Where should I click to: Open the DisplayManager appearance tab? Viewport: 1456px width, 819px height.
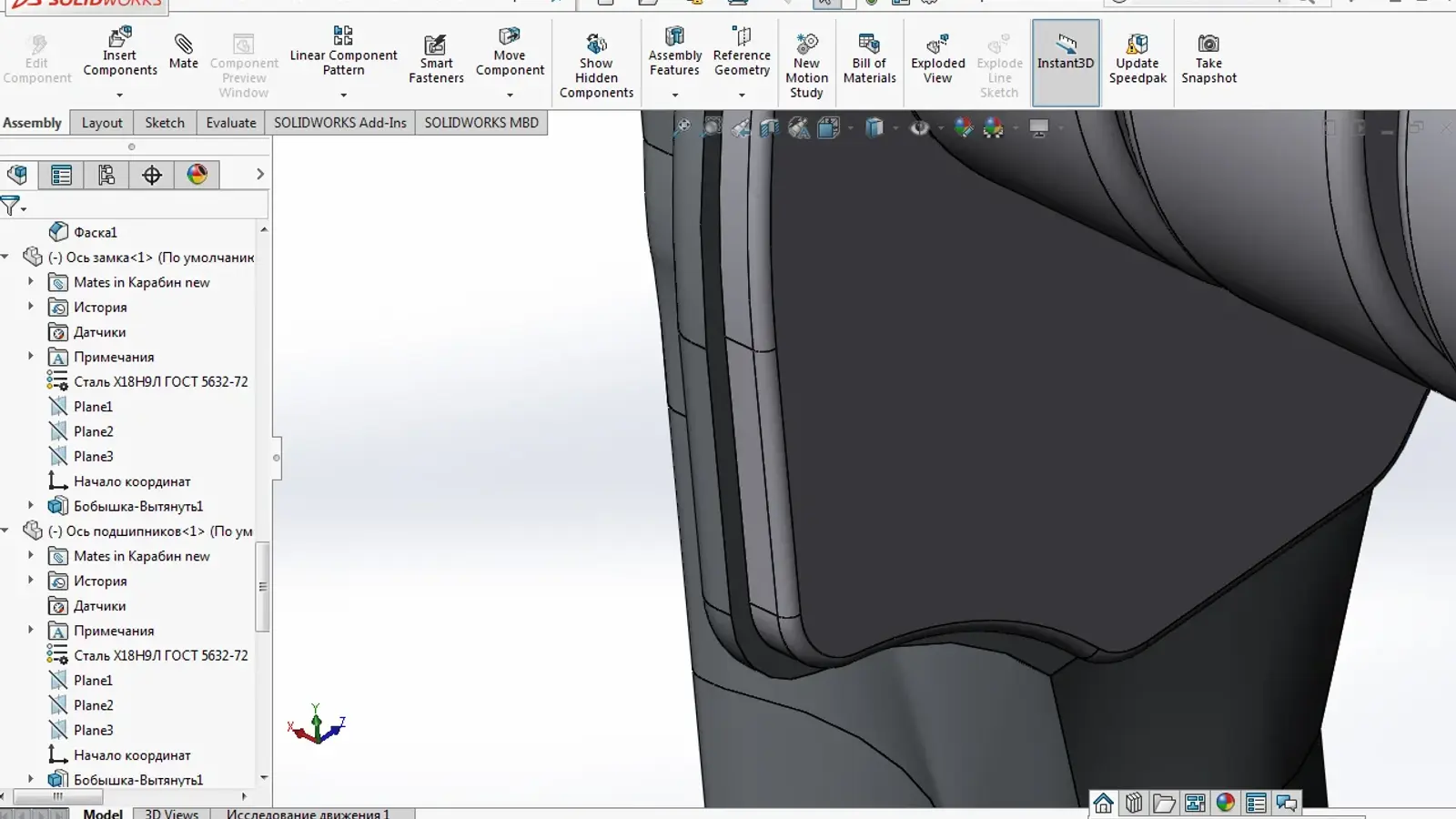197,175
